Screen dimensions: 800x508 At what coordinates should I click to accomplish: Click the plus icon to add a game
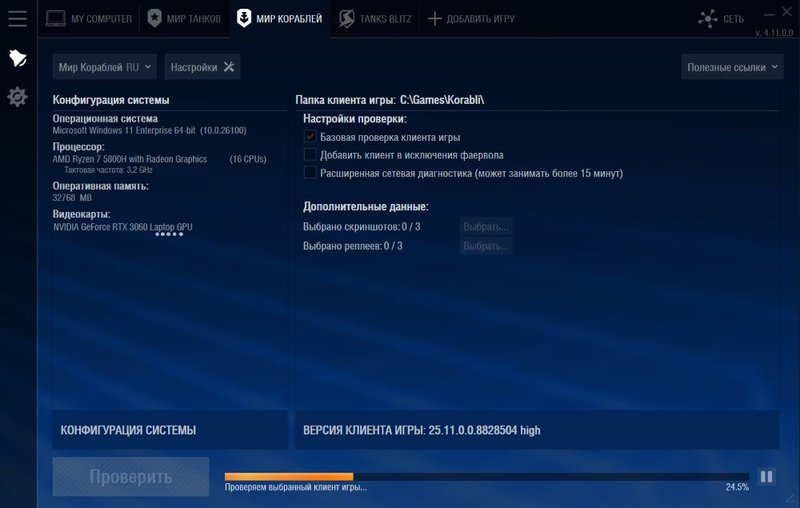click(434, 18)
